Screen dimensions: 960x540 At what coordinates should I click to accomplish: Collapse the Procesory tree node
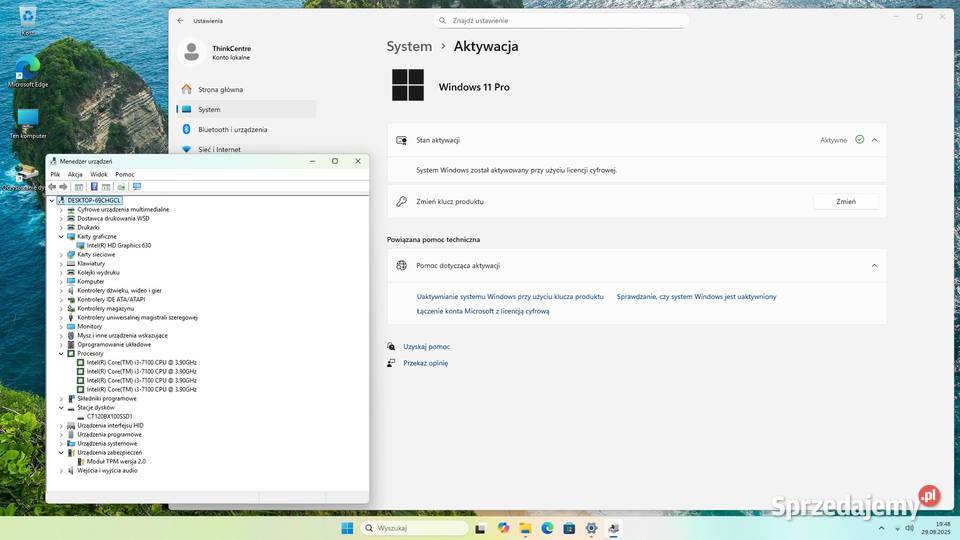[61, 354]
